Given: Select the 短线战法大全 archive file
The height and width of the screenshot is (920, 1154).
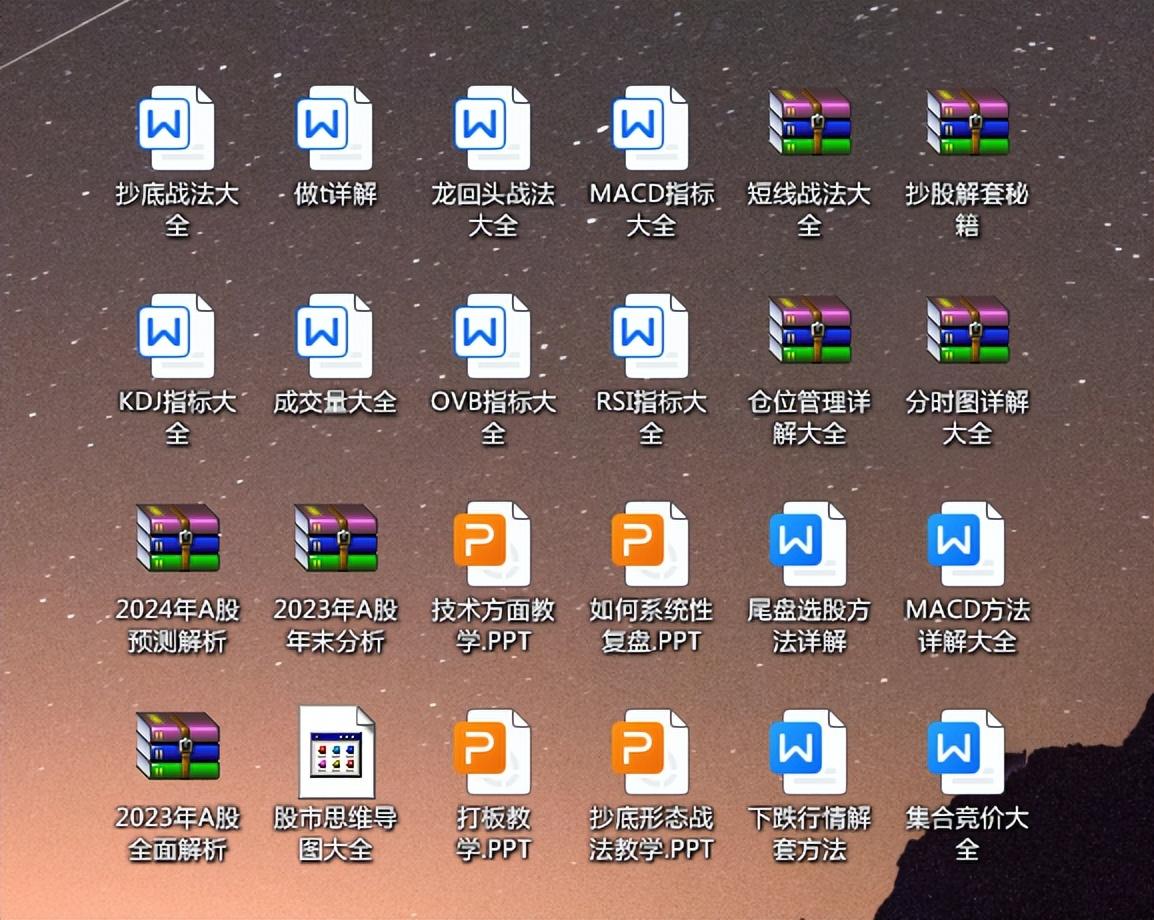Looking at the screenshot, I should 809,123.
